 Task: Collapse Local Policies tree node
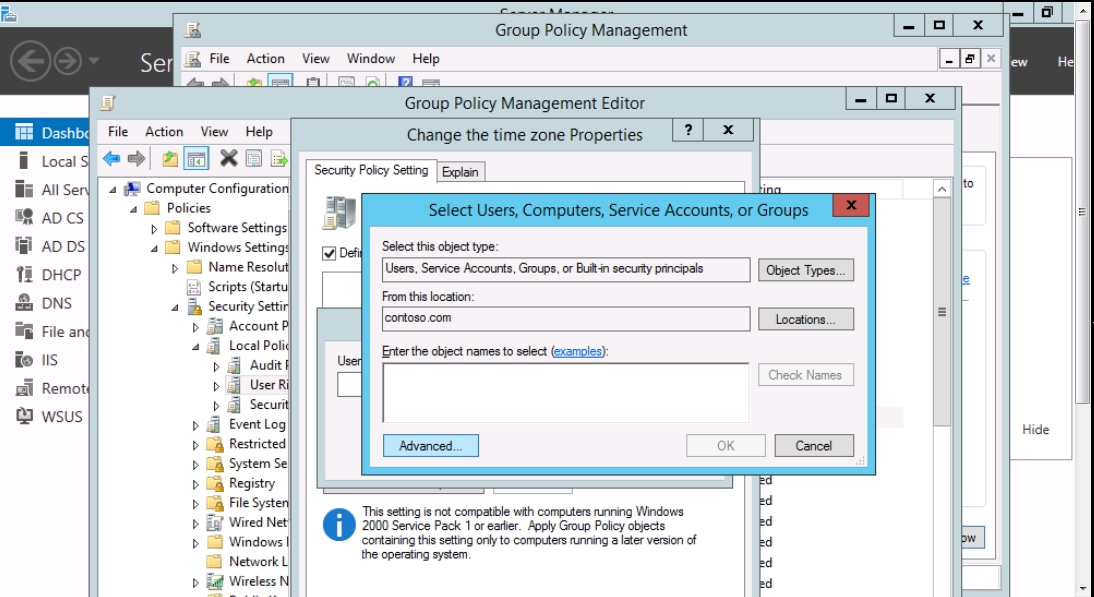(x=196, y=347)
